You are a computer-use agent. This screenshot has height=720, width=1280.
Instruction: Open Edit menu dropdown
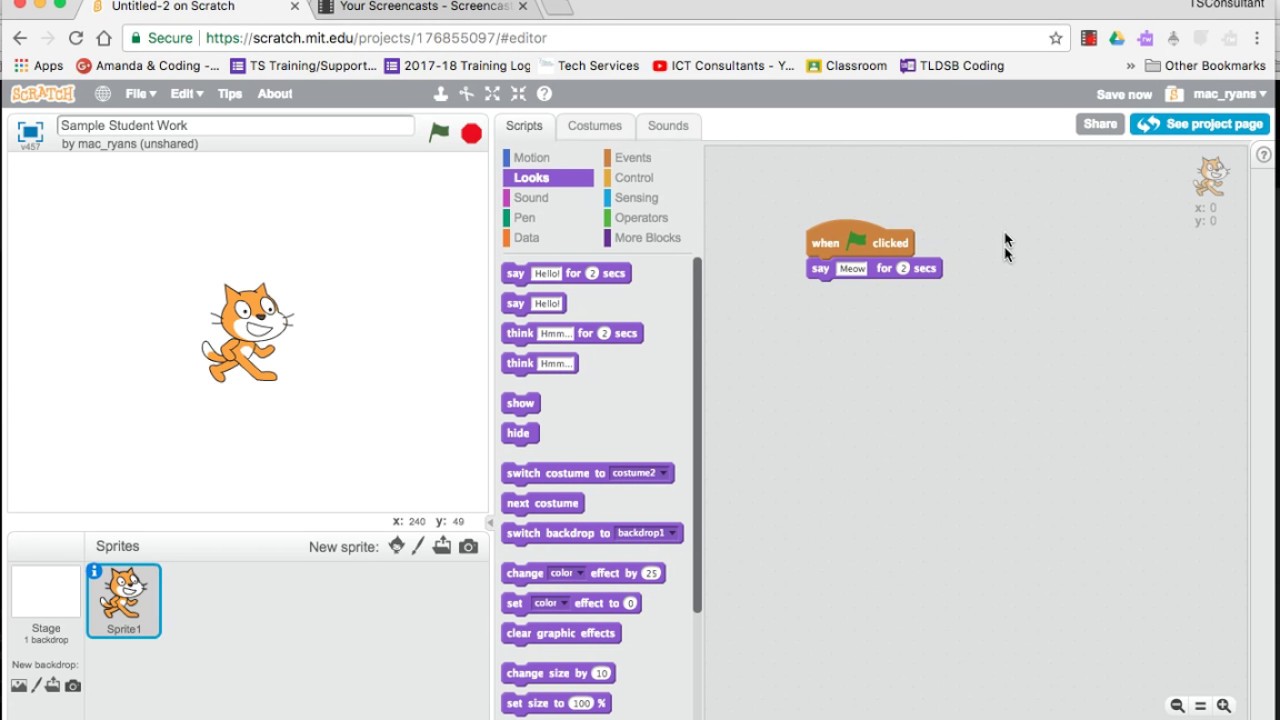pos(186,94)
